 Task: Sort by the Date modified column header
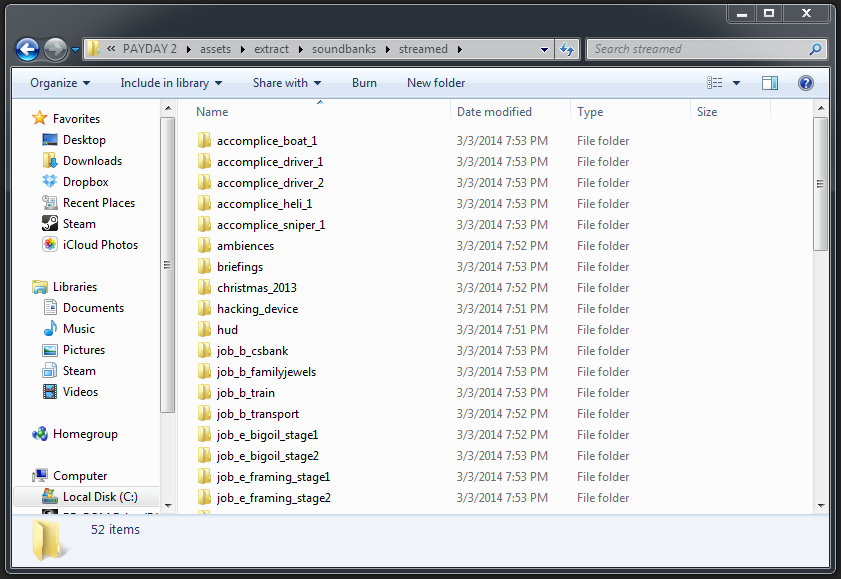[494, 112]
